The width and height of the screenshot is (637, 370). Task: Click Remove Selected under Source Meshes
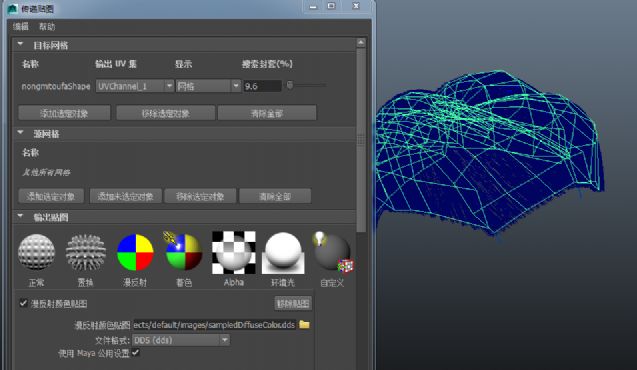tap(200, 196)
